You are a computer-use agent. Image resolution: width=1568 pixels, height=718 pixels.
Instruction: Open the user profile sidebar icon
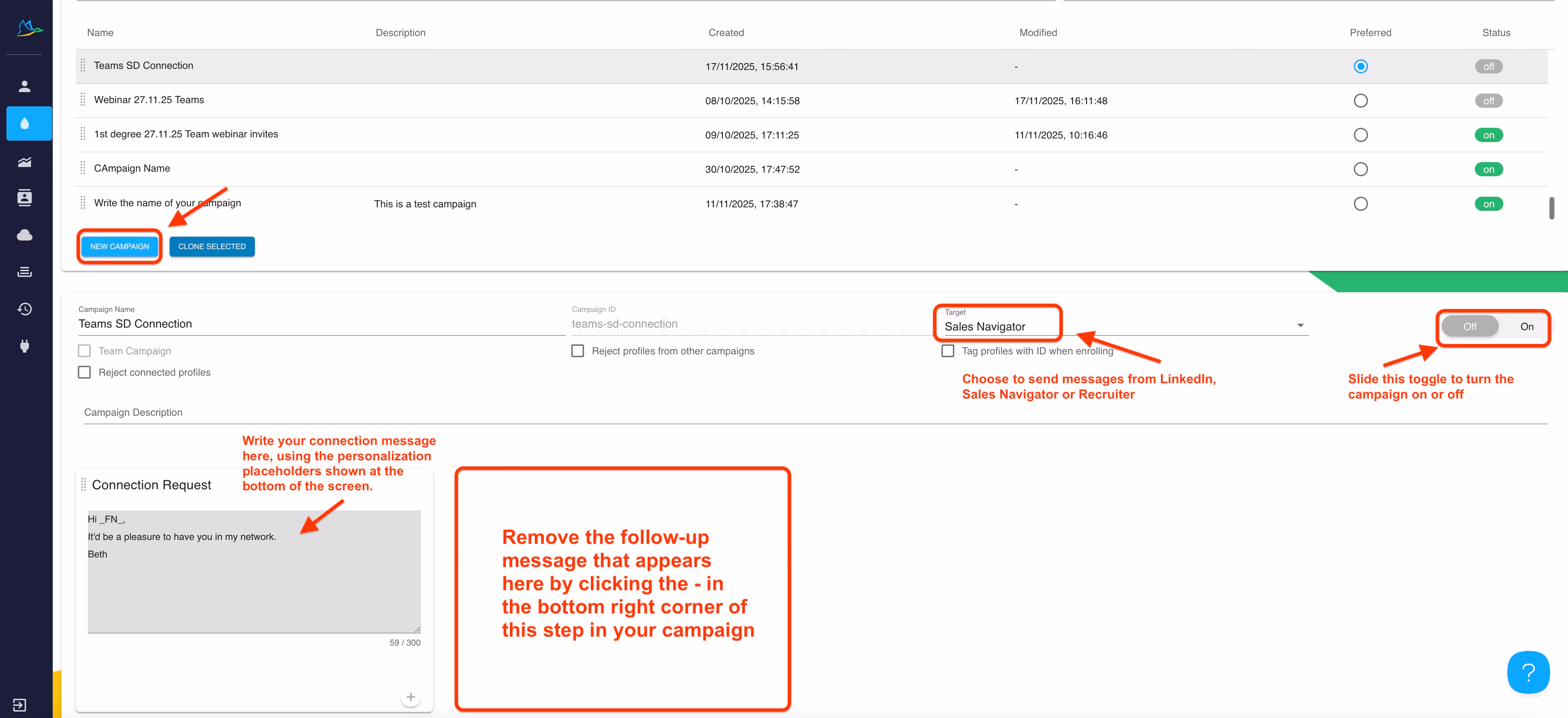(24, 86)
